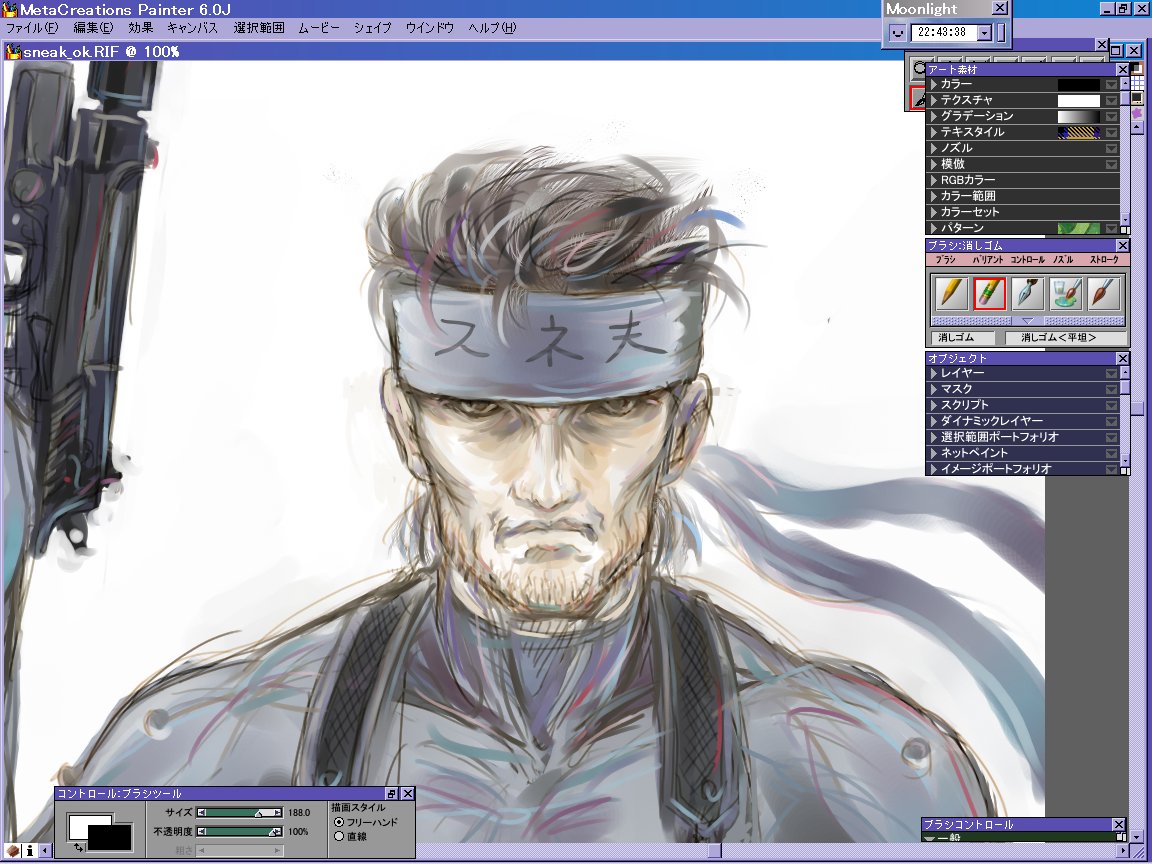The image size is (1152, 864).
Task: Select Straight Line (直線) draw style
Action: (x=339, y=836)
